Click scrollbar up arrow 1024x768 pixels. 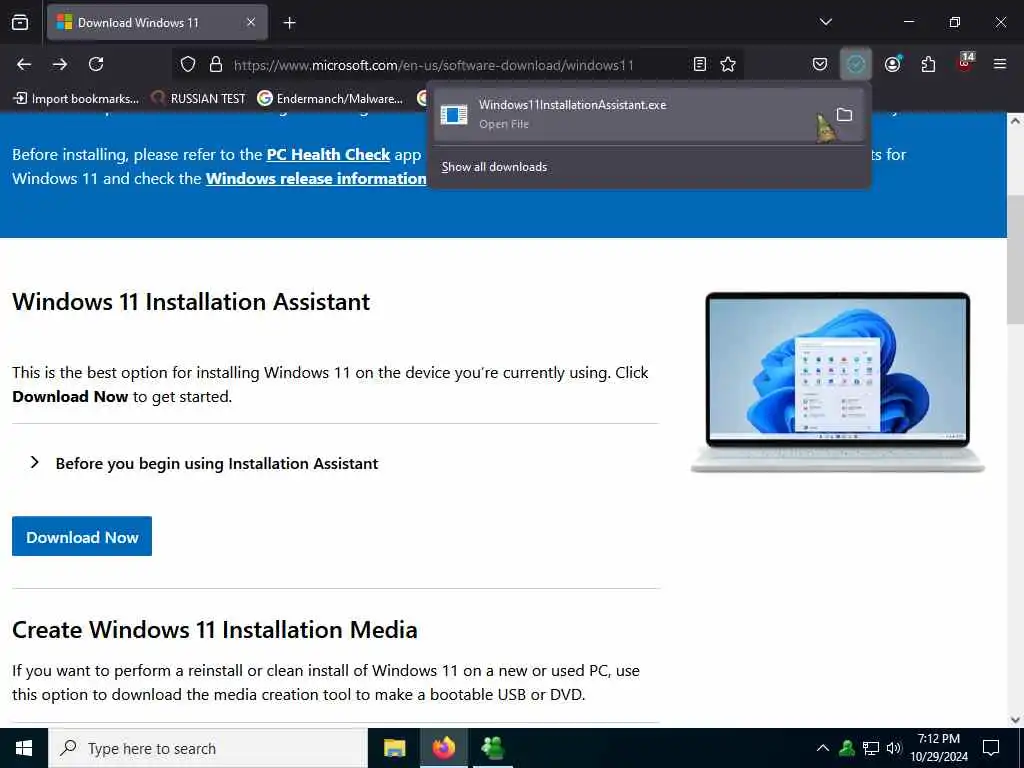(x=1015, y=121)
